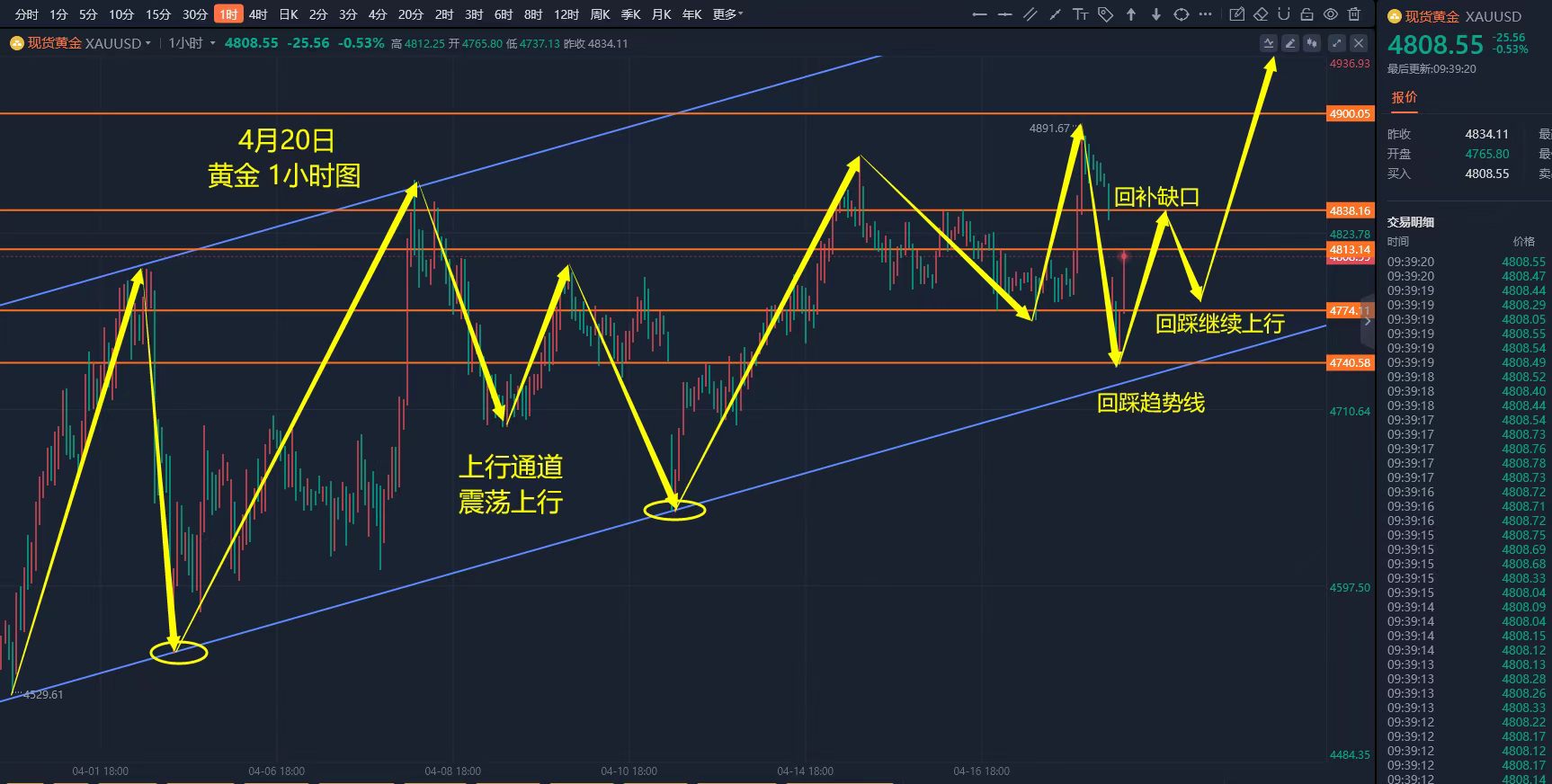Screen dimensions: 1552x784
Task: Open the 更多 timeframe dropdown
Action: coord(727,14)
